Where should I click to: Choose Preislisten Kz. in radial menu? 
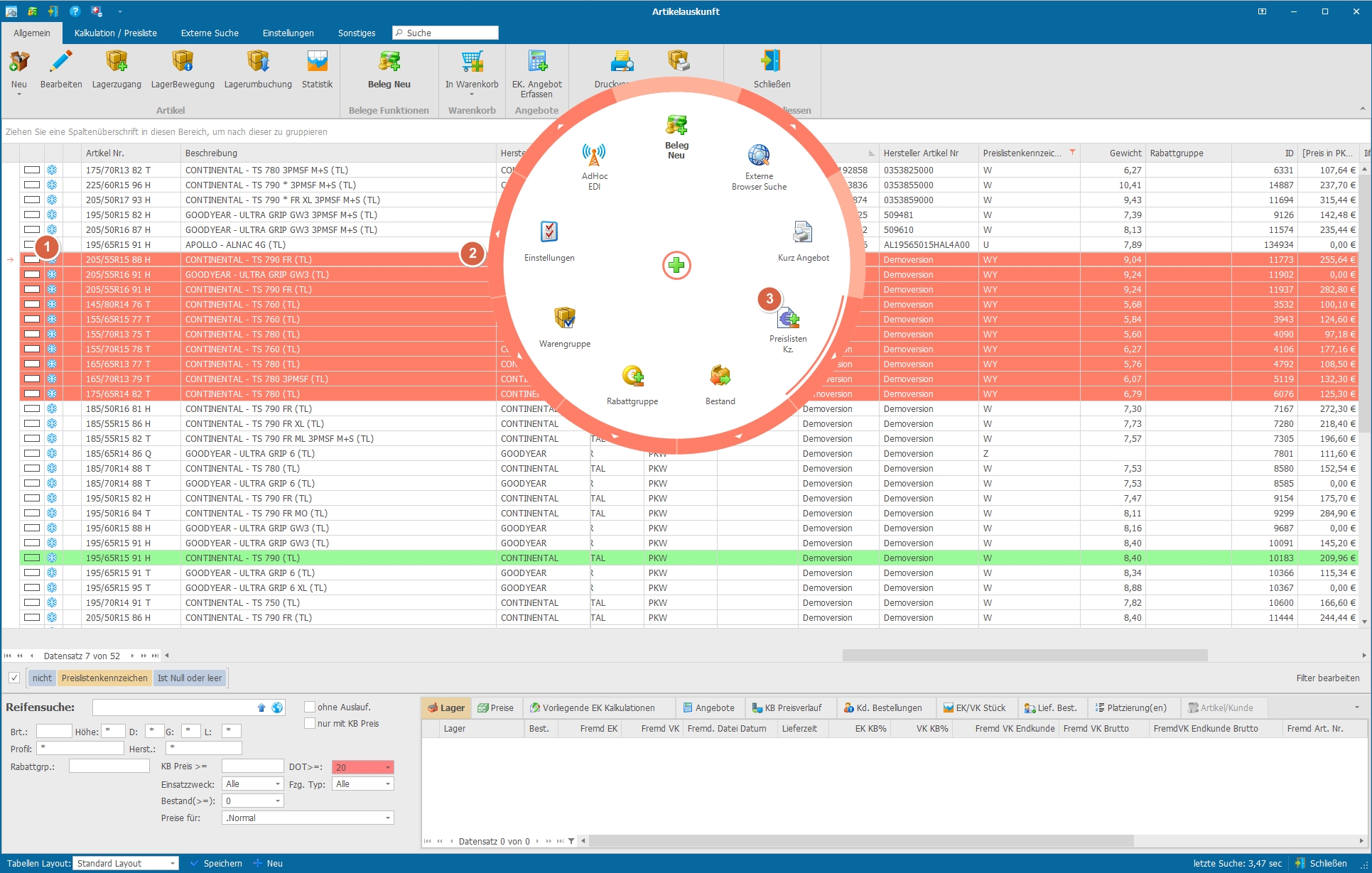[788, 330]
